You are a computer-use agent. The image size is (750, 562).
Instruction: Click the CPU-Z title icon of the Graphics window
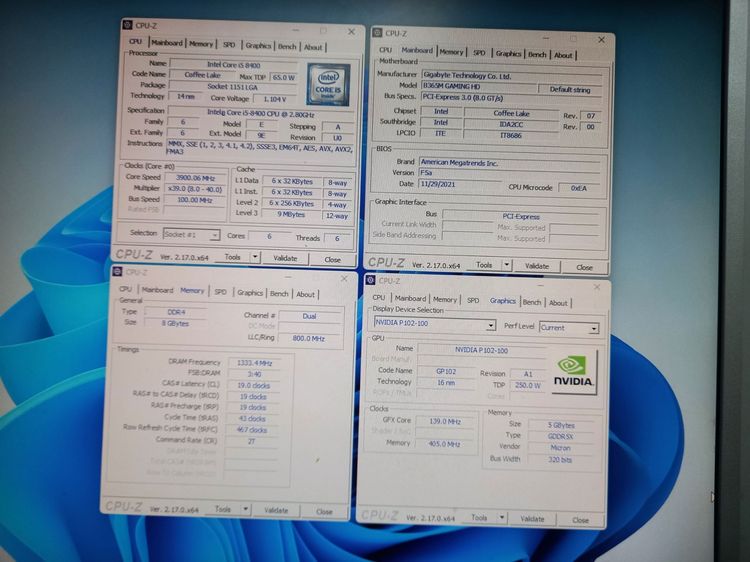point(370,280)
